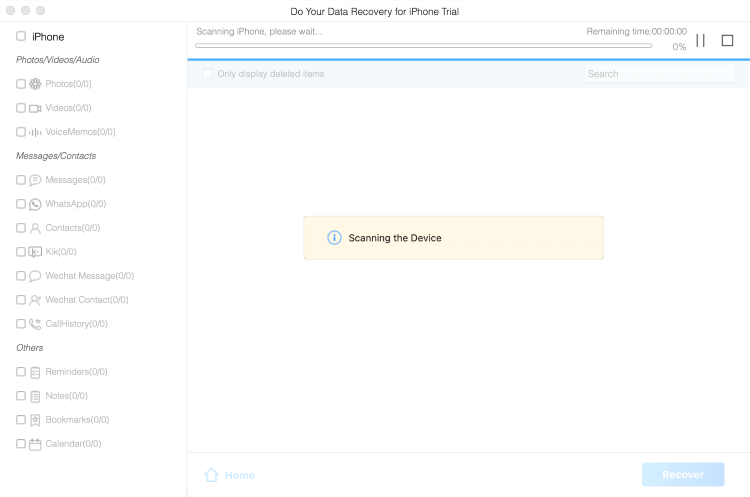This screenshot has width=750, height=497.
Task: Tick the WhatsApp(0/0) checkbox
Action: coord(21,204)
